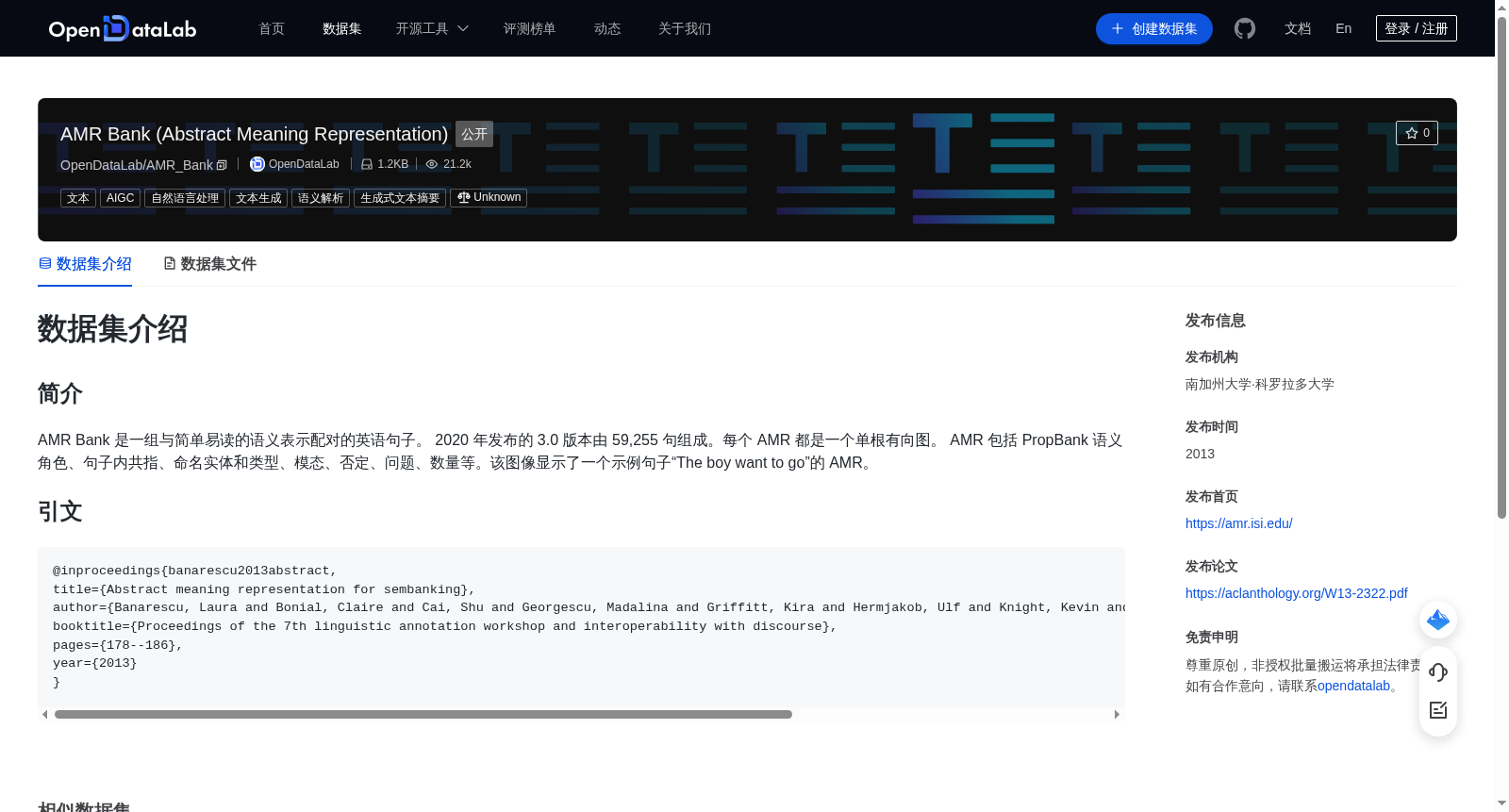The height and width of the screenshot is (812, 1509).
Task: Click scroll-left arrow of citation box
Action: 44,715
